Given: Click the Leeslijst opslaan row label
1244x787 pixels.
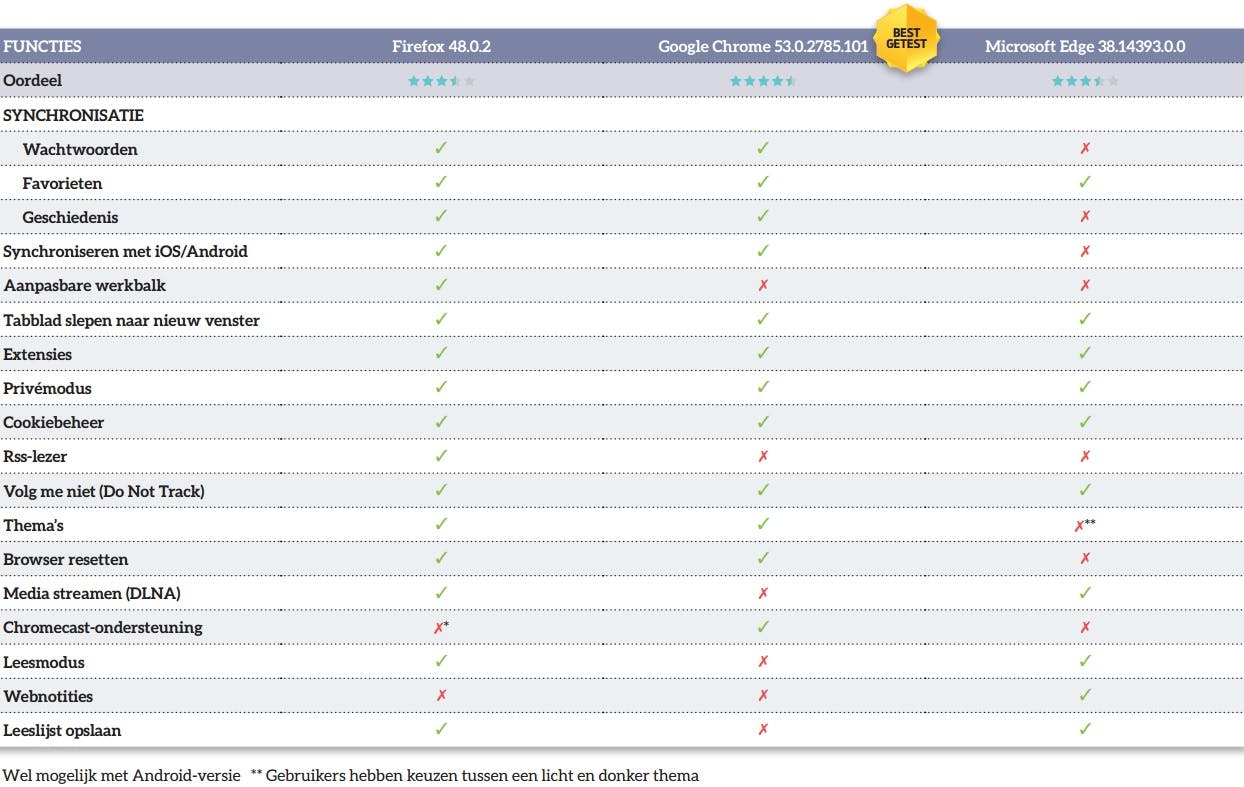Looking at the screenshot, I should pyautogui.click(x=62, y=730).
